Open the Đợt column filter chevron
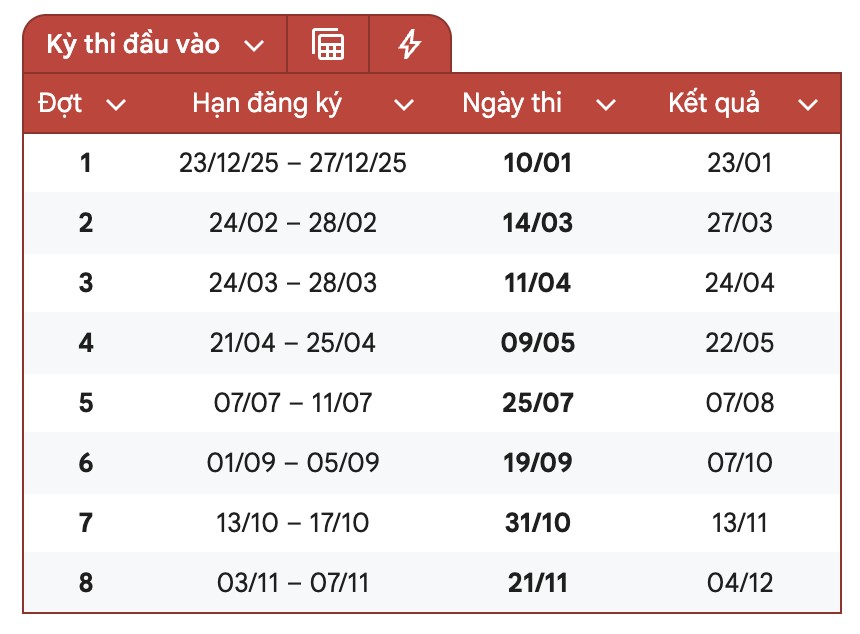 (x=116, y=104)
